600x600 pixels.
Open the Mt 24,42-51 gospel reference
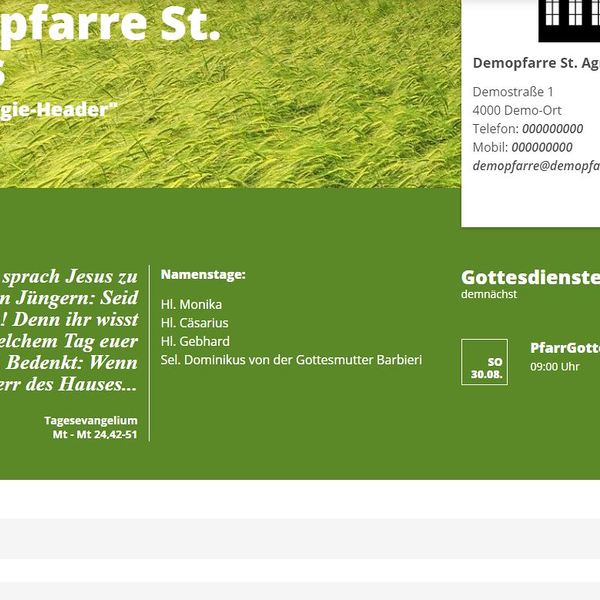tap(95, 435)
